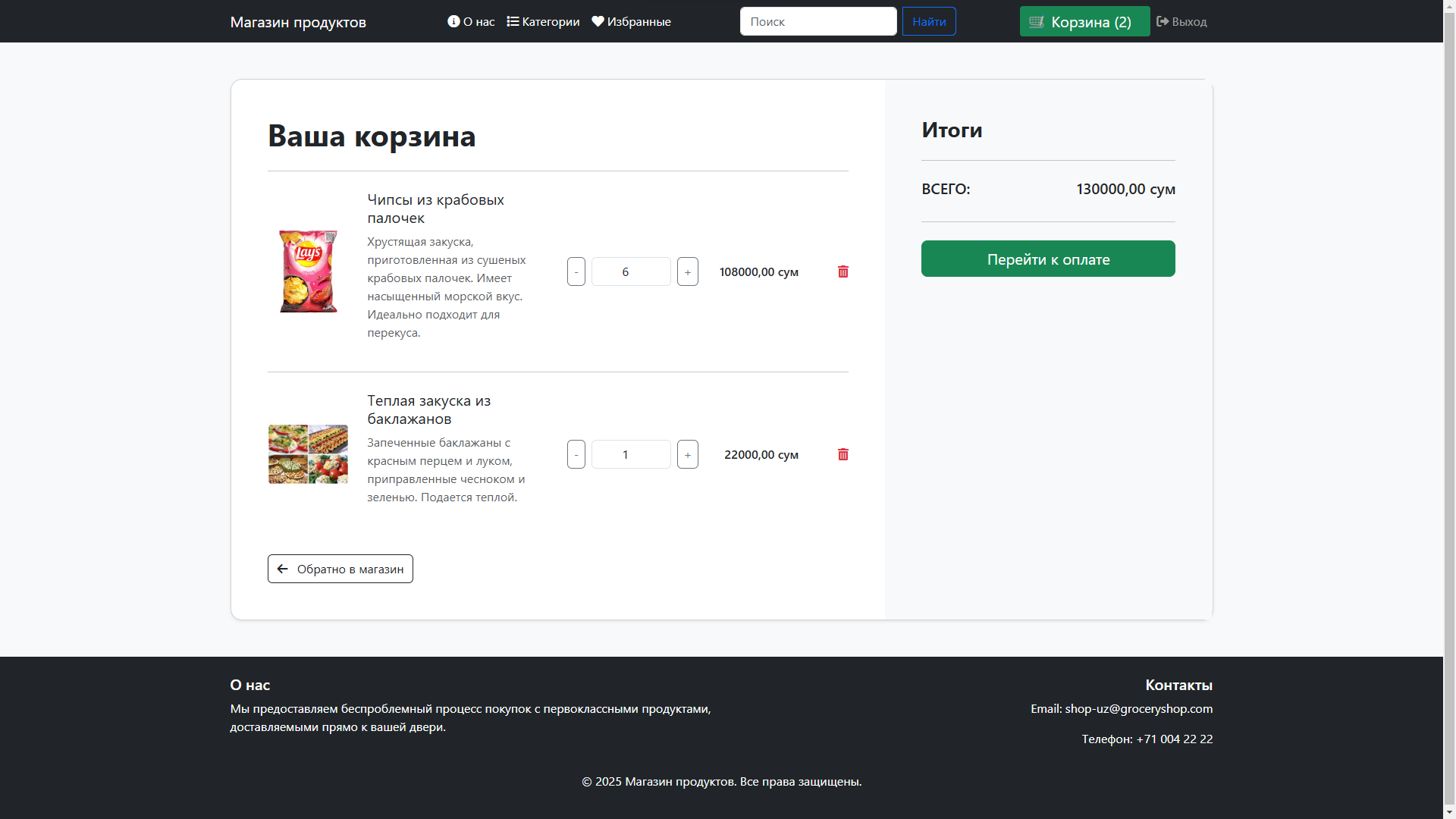This screenshot has width=1456, height=819.
Task: Click Обратно в магазин back button
Action: point(340,569)
